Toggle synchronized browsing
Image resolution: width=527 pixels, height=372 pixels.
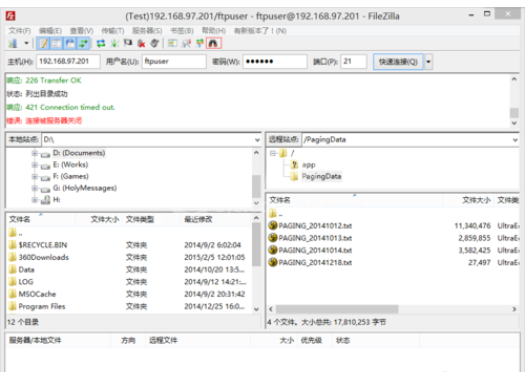[x=200, y=43]
